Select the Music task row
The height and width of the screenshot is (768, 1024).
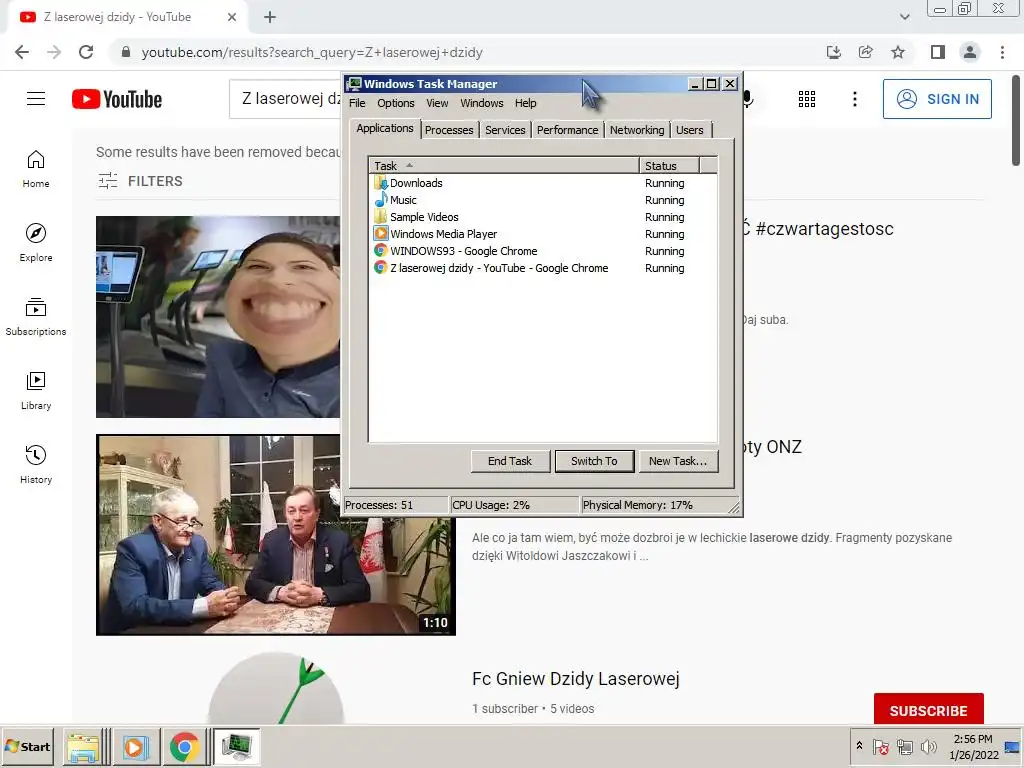tap(543, 200)
